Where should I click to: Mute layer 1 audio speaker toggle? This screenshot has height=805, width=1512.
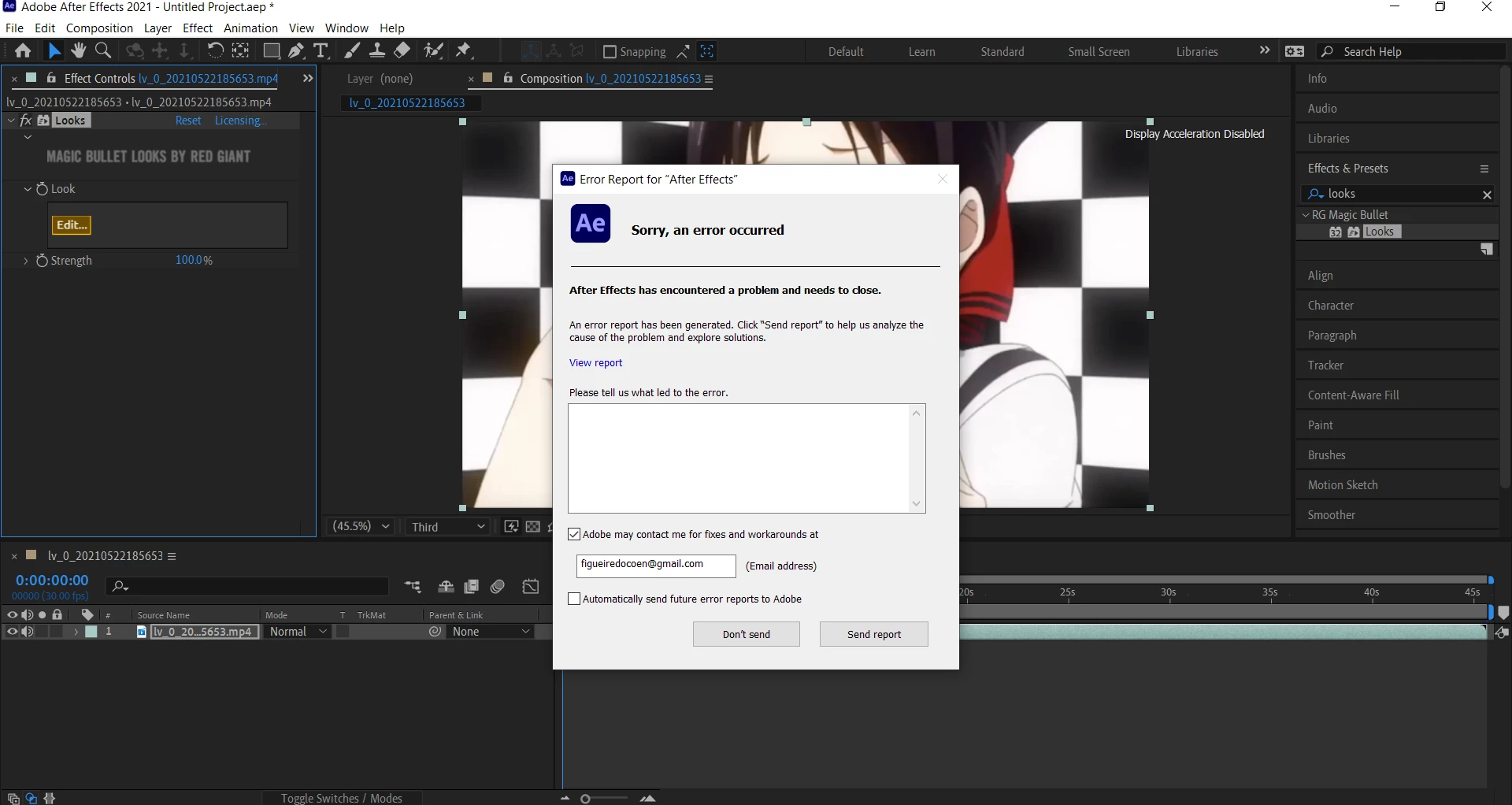[x=28, y=632]
